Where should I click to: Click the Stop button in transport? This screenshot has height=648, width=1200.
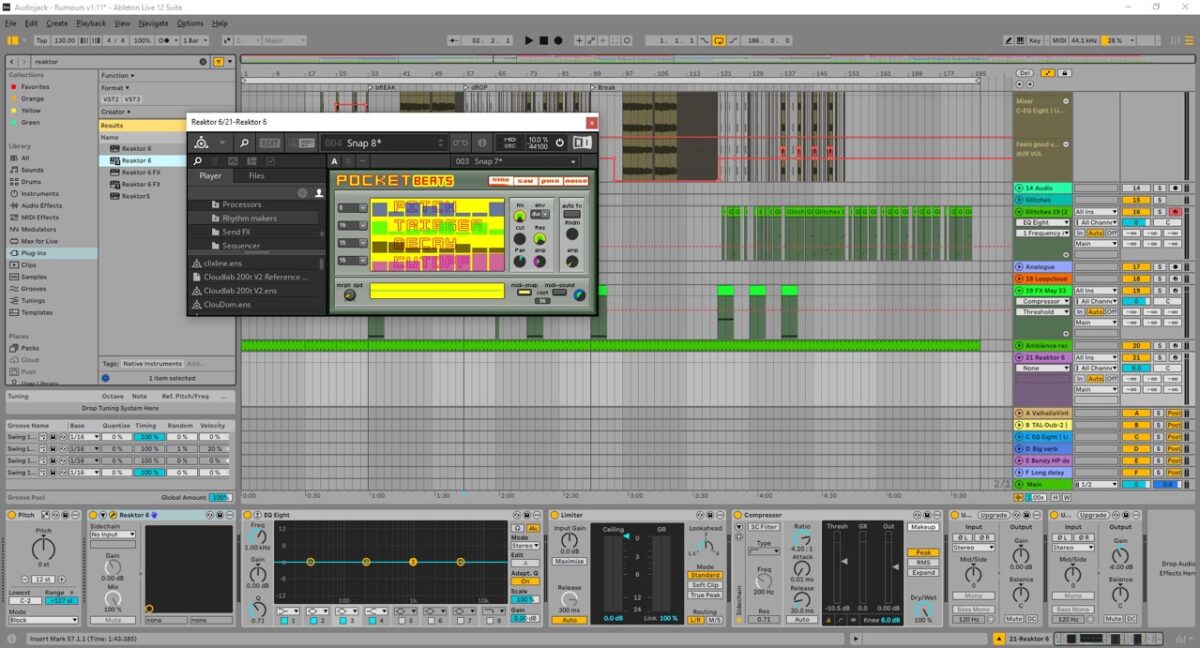[543, 40]
